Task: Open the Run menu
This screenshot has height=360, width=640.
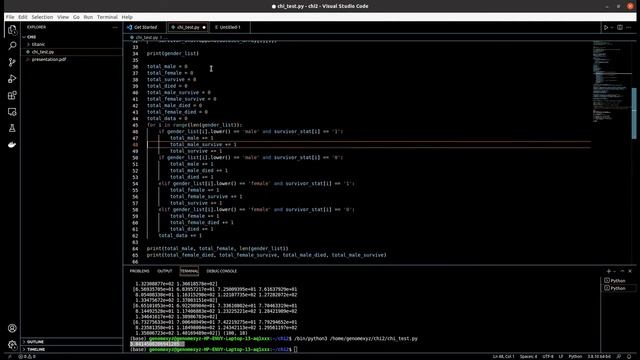Action: [x=88, y=17]
